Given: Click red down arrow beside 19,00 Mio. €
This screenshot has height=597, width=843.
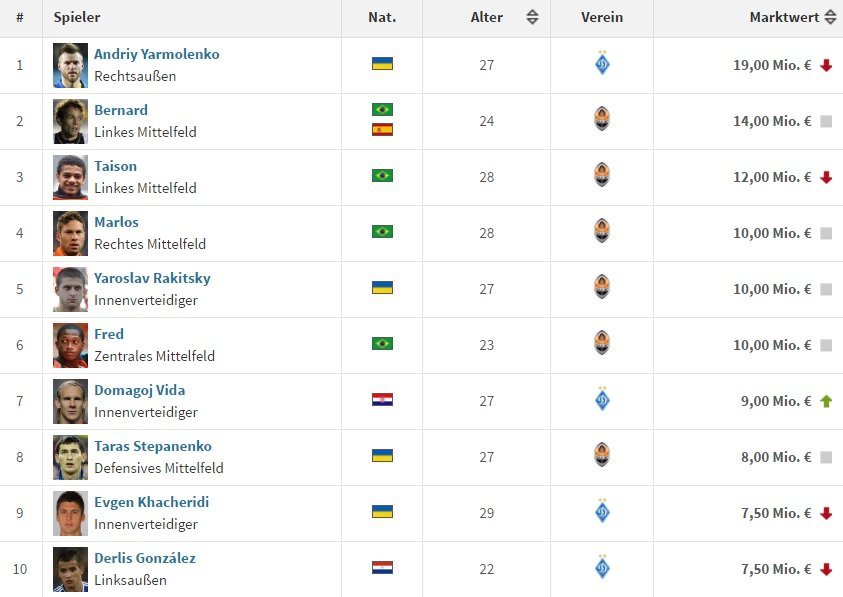Looking at the screenshot, I should (826, 65).
